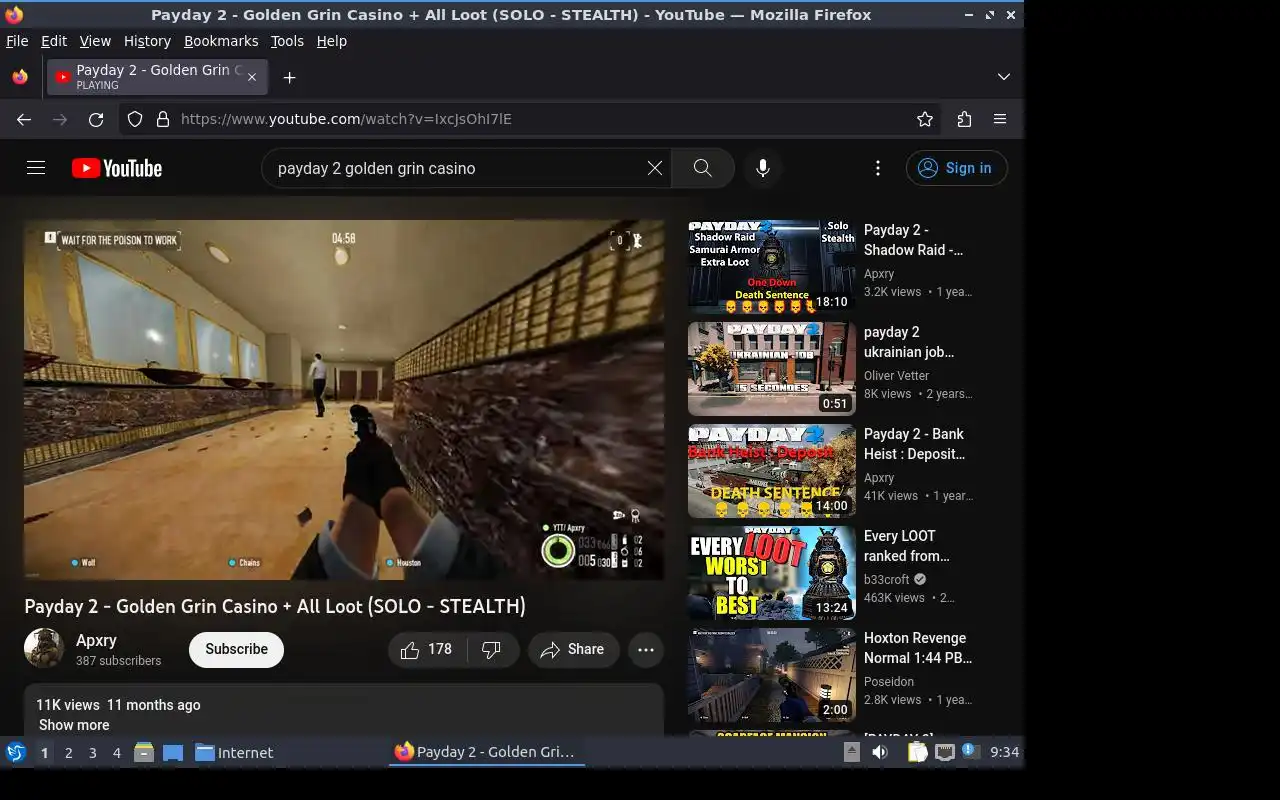Switch to workspace 4

[x=116, y=753]
